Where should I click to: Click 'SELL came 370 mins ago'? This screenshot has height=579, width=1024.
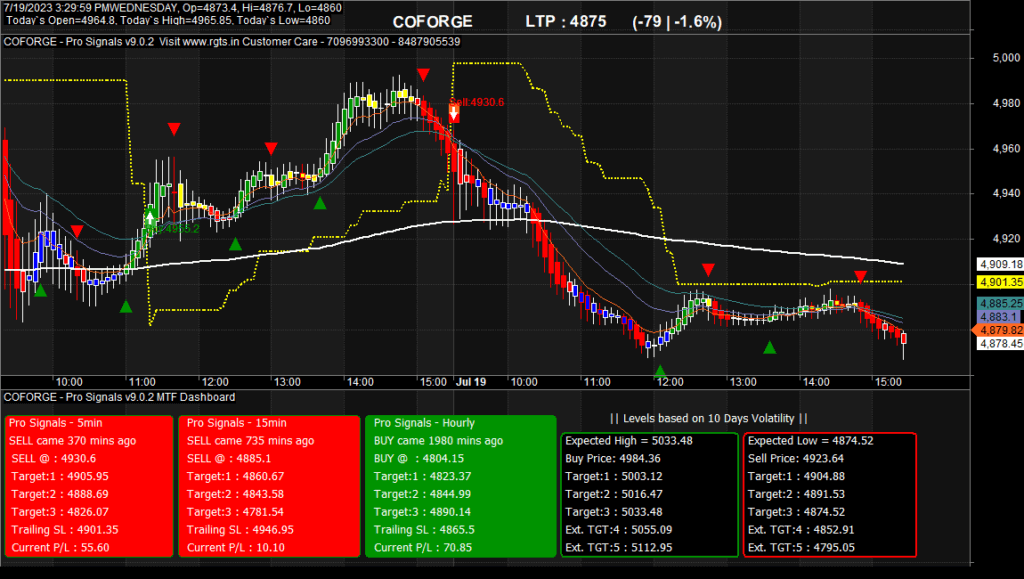point(72,441)
